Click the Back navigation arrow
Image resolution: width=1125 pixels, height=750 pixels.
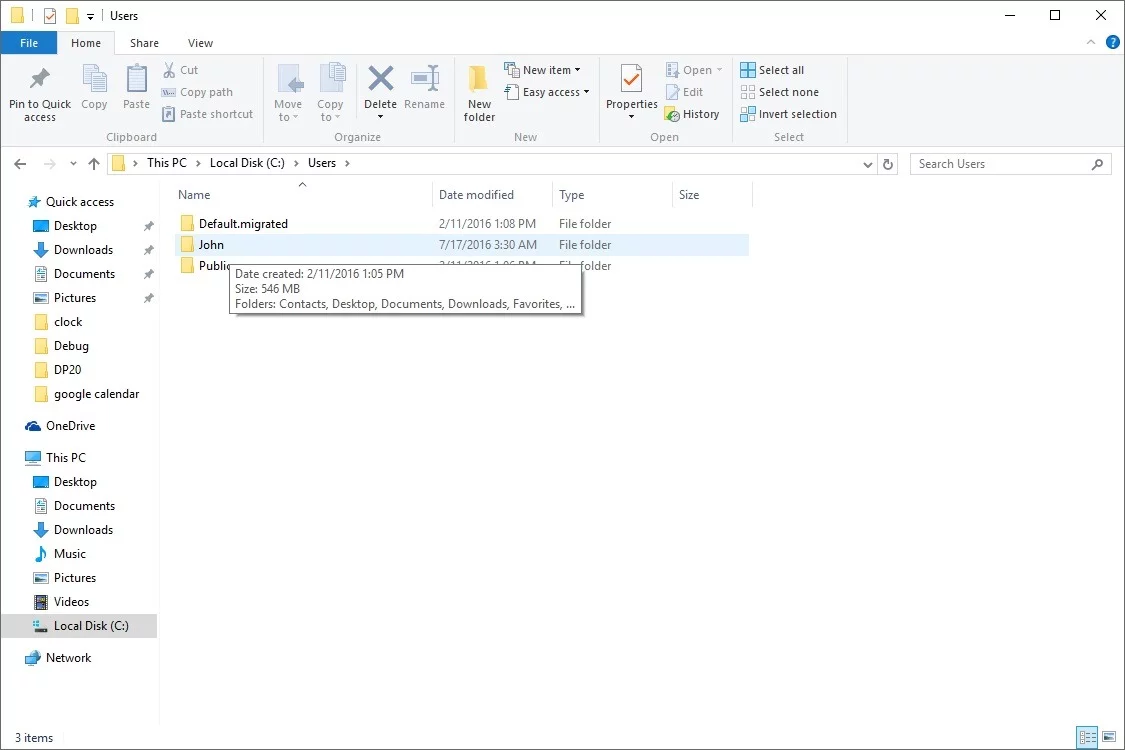20,164
